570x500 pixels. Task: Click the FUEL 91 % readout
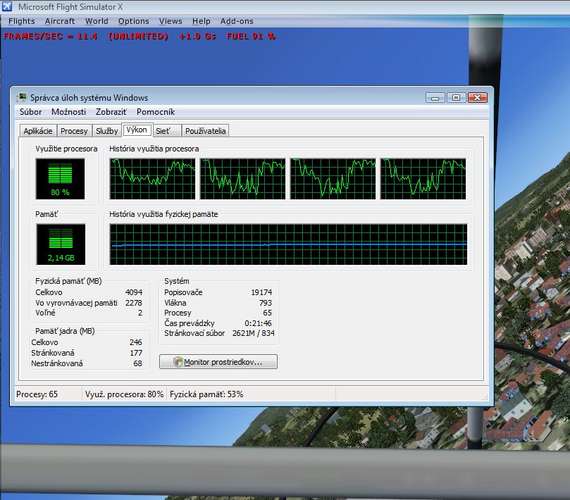tap(251, 36)
